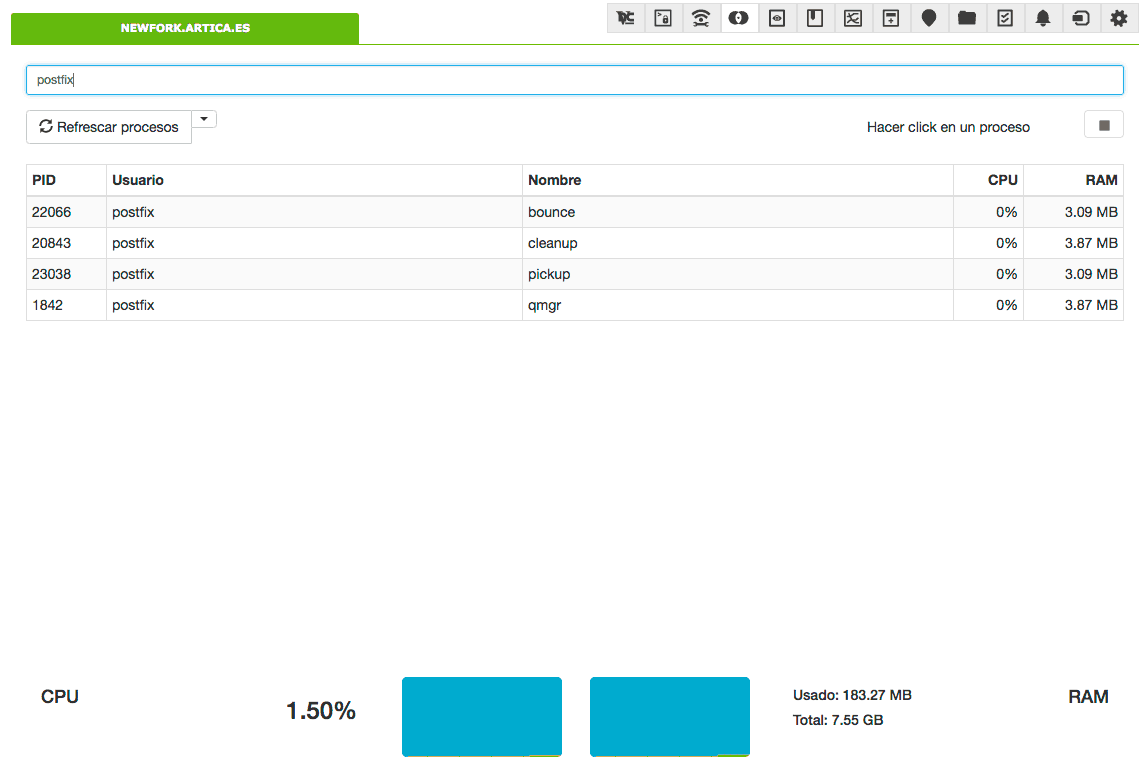
Task: Click the postfix search filter field
Action: pyautogui.click(x=574, y=80)
